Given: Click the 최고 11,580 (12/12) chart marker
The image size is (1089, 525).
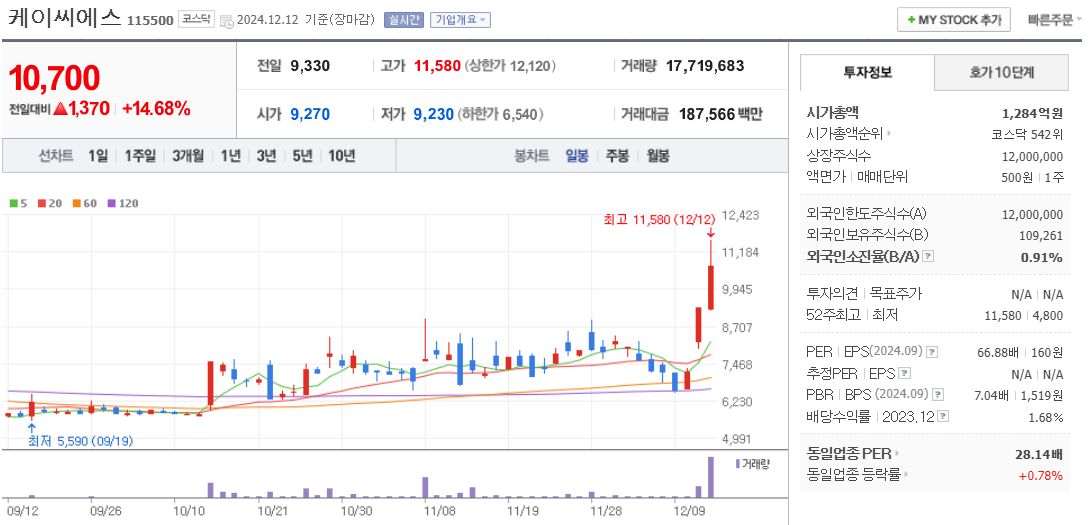Looking at the screenshot, I should pyautogui.click(x=659, y=220).
